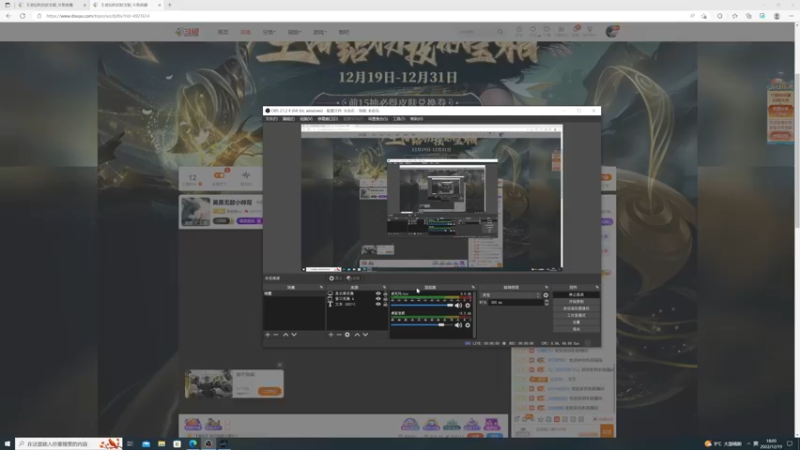800x450 pixels.
Task: Add a new source with the plus icon
Action: 331,335
